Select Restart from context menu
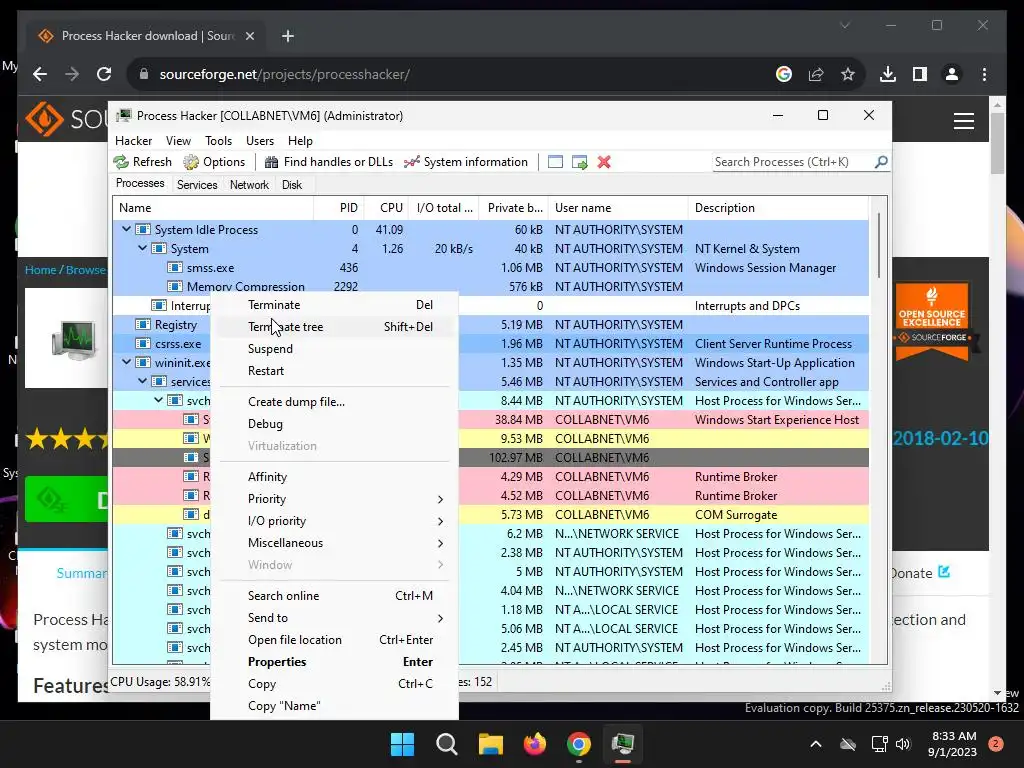Viewport: 1024px width, 768px height. pyautogui.click(x=335, y=371)
